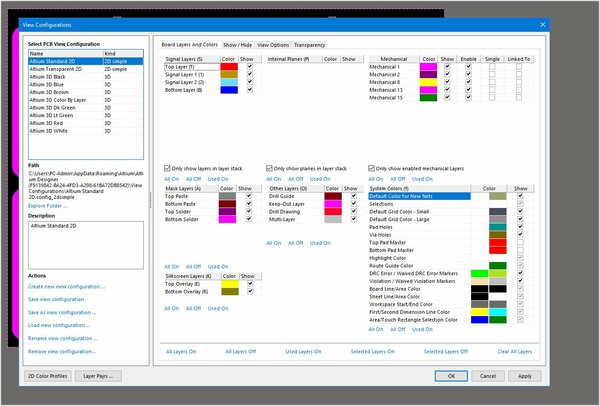The height and width of the screenshot is (406, 600).
Task: Click Mechanical 8 yellow color swatch
Action: pyautogui.click(x=428, y=82)
